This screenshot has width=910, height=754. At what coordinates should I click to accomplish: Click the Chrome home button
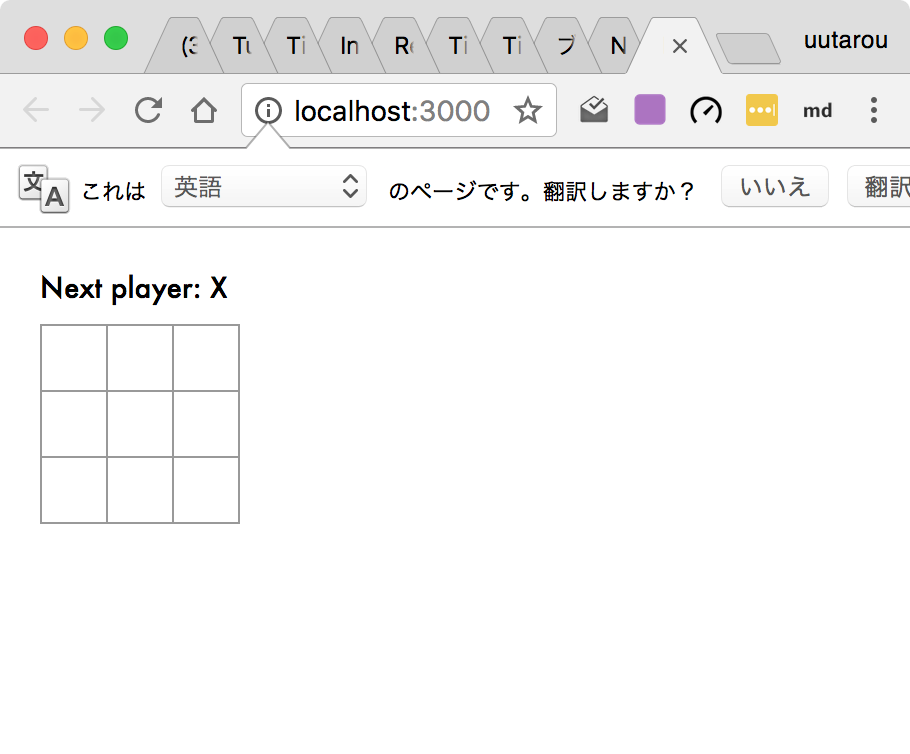(x=204, y=111)
